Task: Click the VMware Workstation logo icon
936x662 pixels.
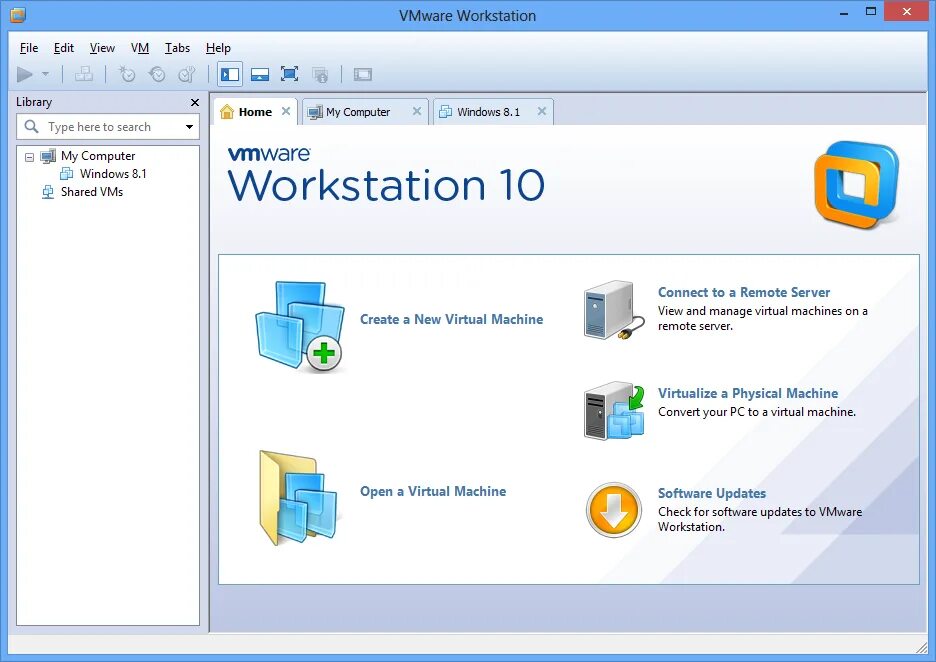Action: pyautogui.click(x=856, y=185)
